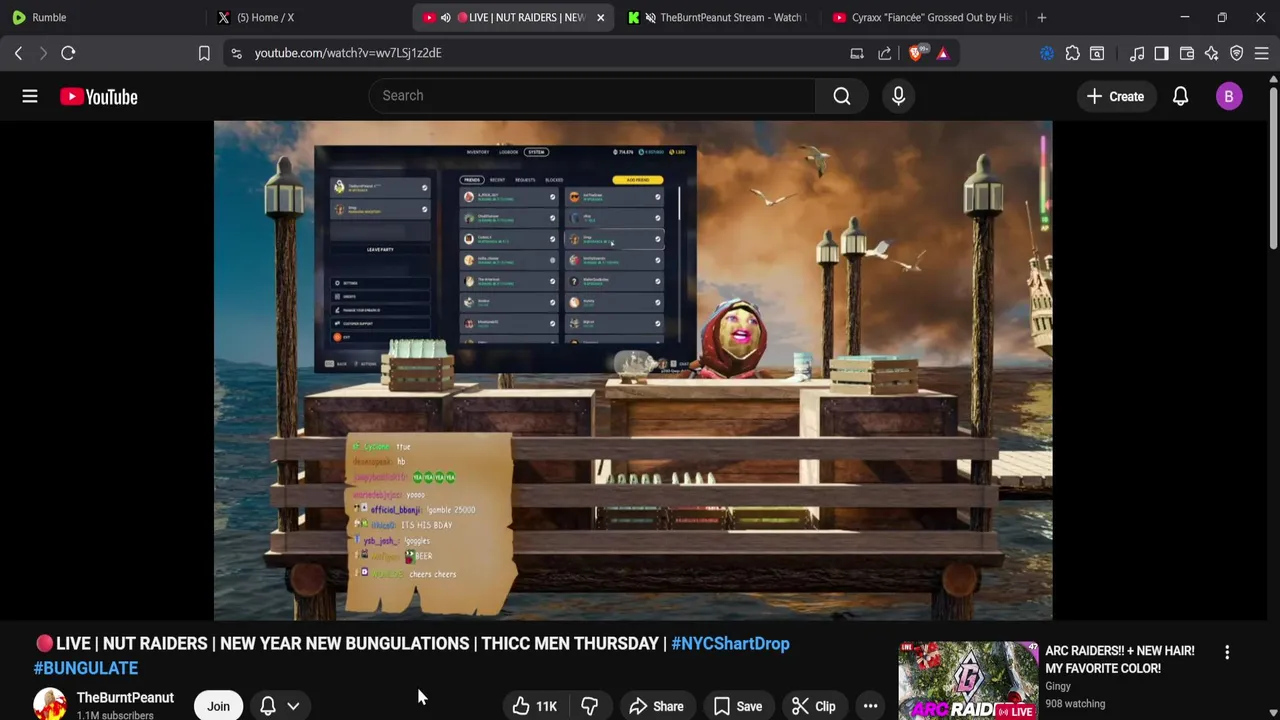Open TheBurntPeanut channel avatar
Image resolution: width=1280 pixels, height=720 pixels.
49,705
